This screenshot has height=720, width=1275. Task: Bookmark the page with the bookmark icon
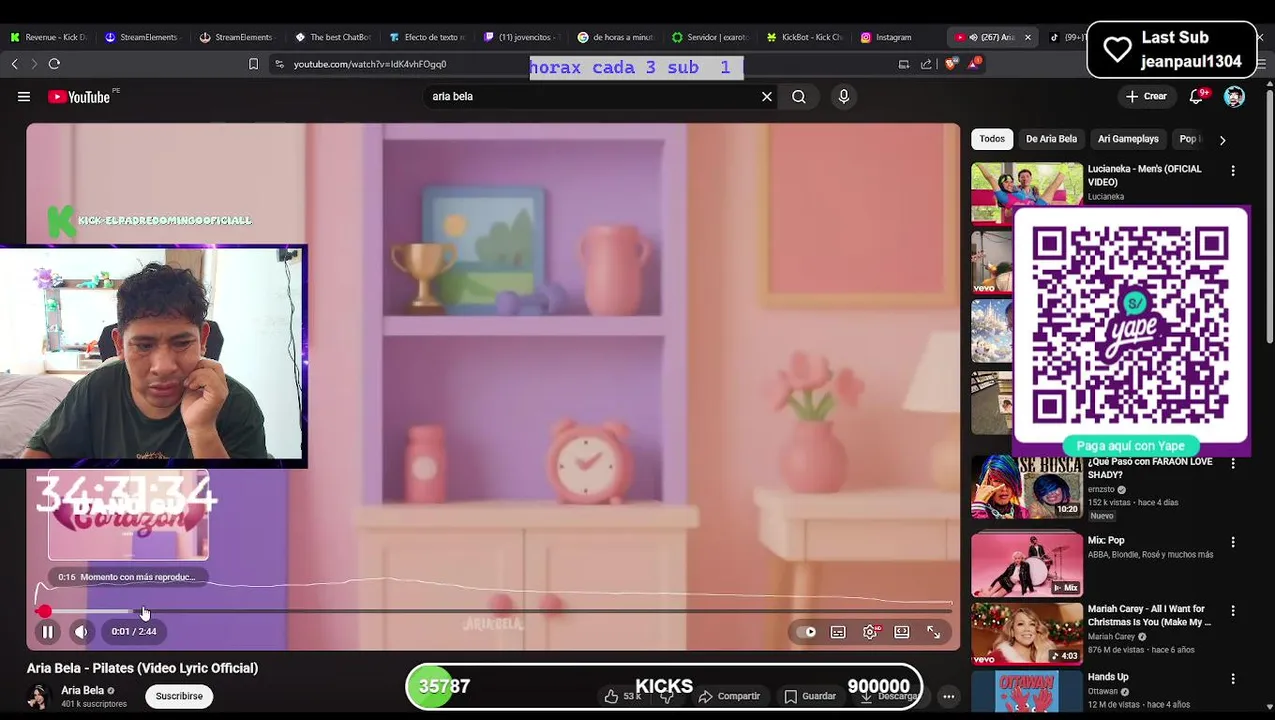(253, 64)
